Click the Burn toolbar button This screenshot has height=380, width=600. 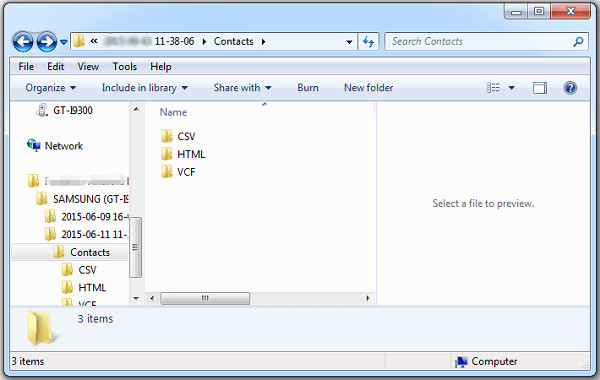pyautogui.click(x=308, y=88)
